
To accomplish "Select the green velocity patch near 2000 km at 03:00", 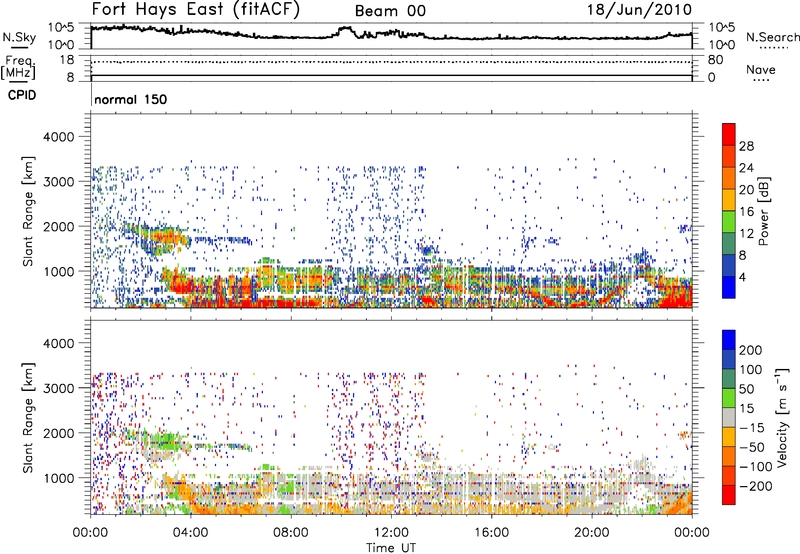I will pyautogui.click(x=166, y=440).
